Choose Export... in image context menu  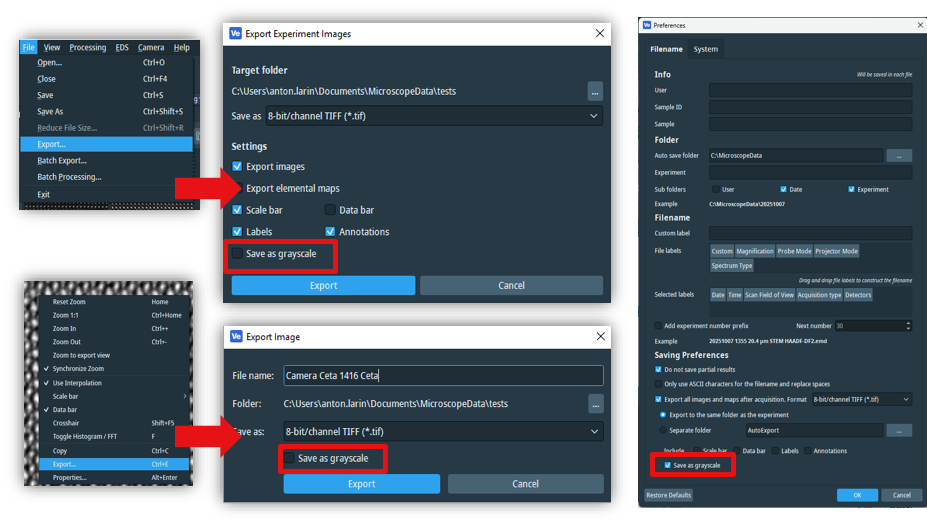115,465
